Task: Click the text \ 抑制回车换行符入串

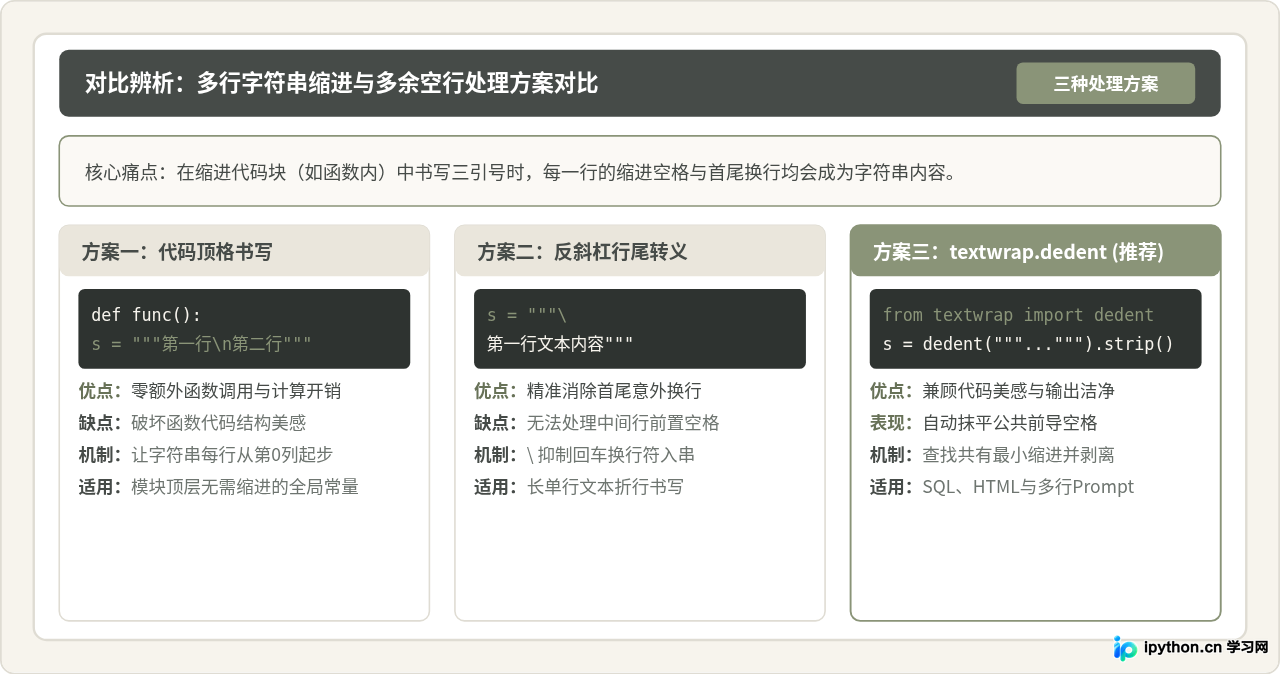Action: click(x=611, y=455)
